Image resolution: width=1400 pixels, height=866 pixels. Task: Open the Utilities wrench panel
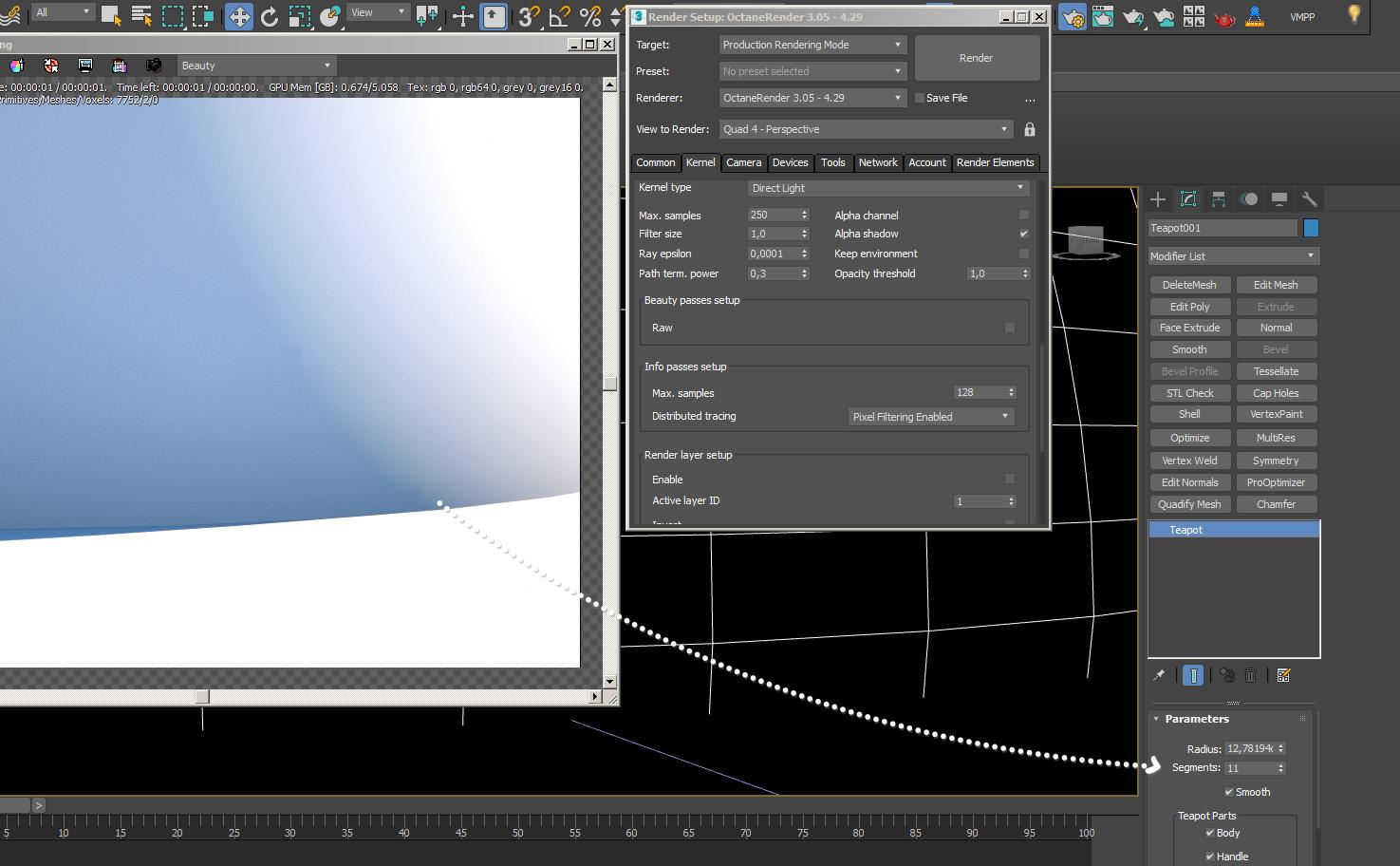pos(1309,198)
